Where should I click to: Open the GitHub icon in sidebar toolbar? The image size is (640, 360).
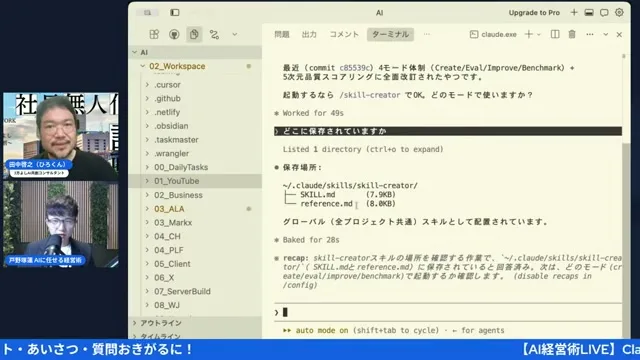[x=174, y=34]
